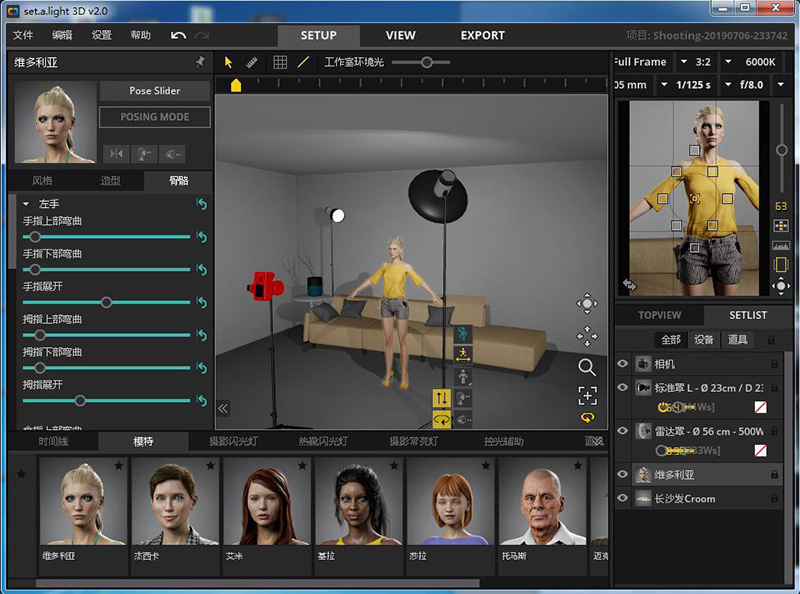Image resolution: width=800 pixels, height=594 pixels.
Task: Lock the 维多利亚 setlist item
Action: [x=774, y=475]
